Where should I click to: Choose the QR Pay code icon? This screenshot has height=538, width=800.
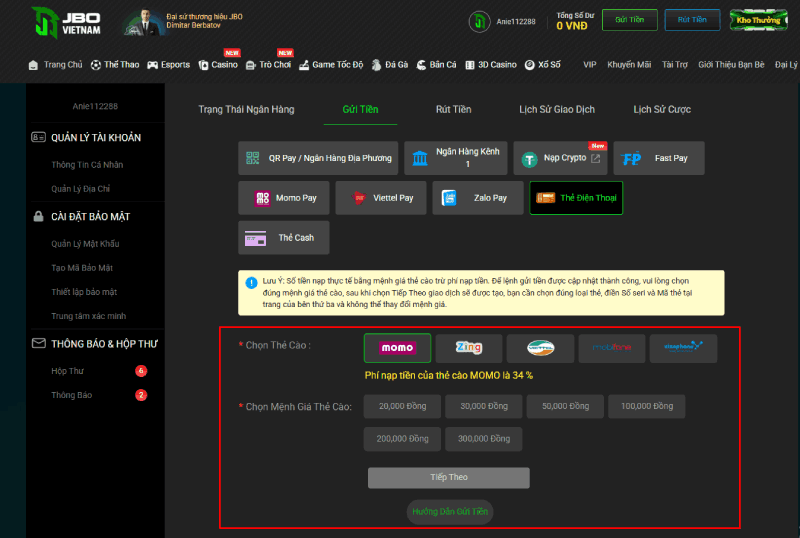(x=253, y=158)
